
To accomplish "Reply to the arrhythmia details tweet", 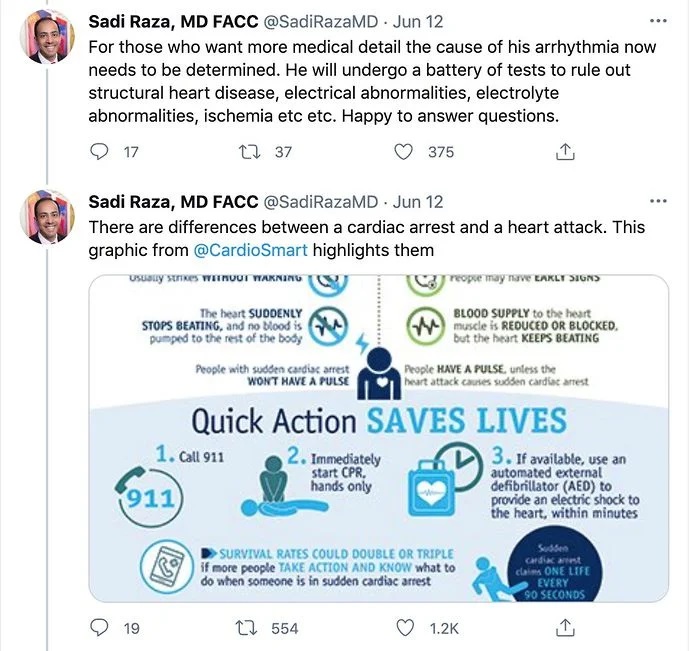I will [x=99, y=151].
